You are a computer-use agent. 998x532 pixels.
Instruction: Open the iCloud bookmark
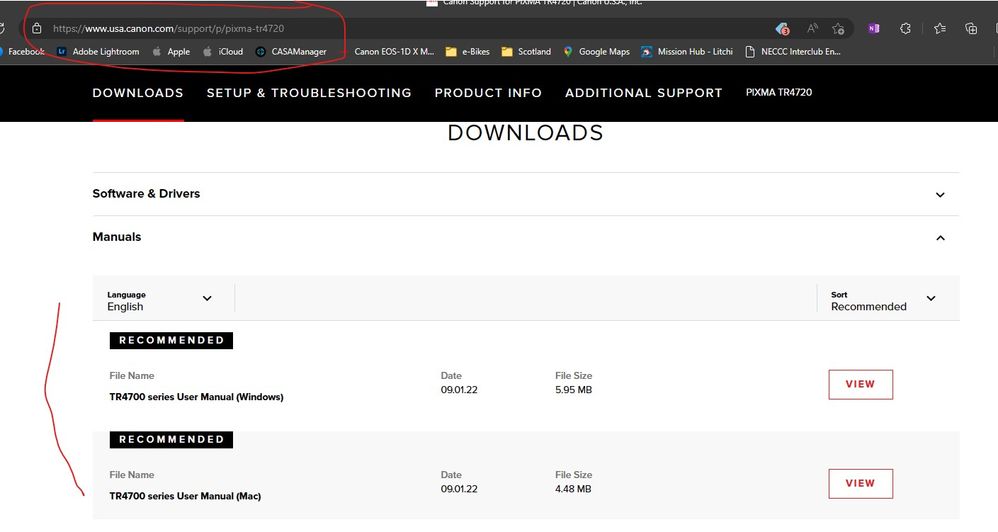coord(223,52)
